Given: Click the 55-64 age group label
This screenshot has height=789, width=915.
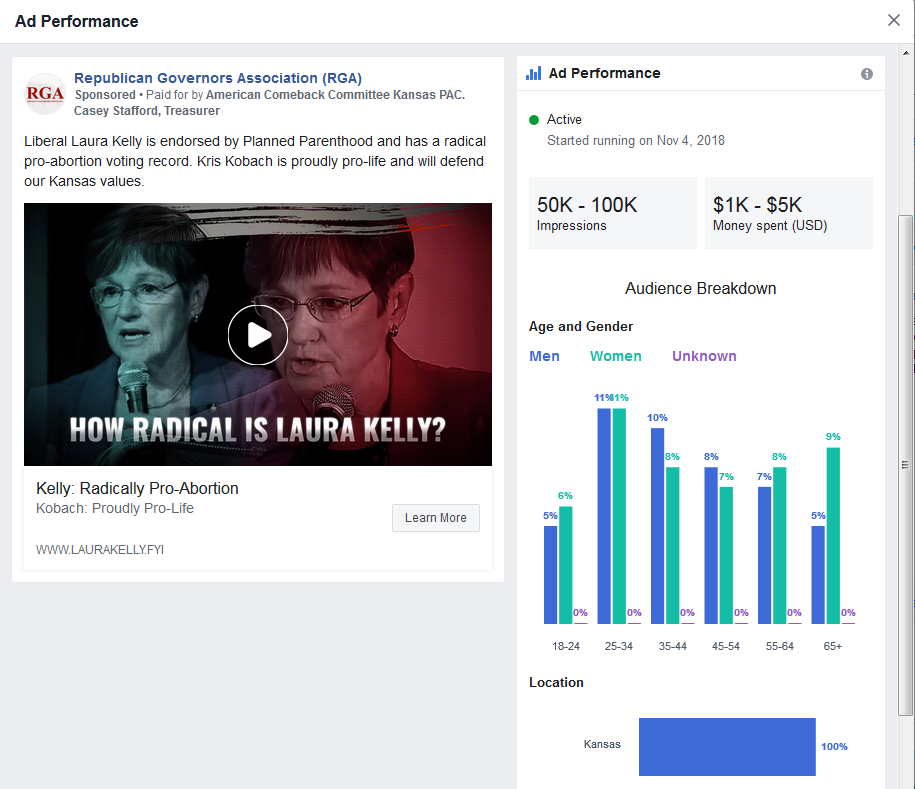Looking at the screenshot, I should pos(780,646).
